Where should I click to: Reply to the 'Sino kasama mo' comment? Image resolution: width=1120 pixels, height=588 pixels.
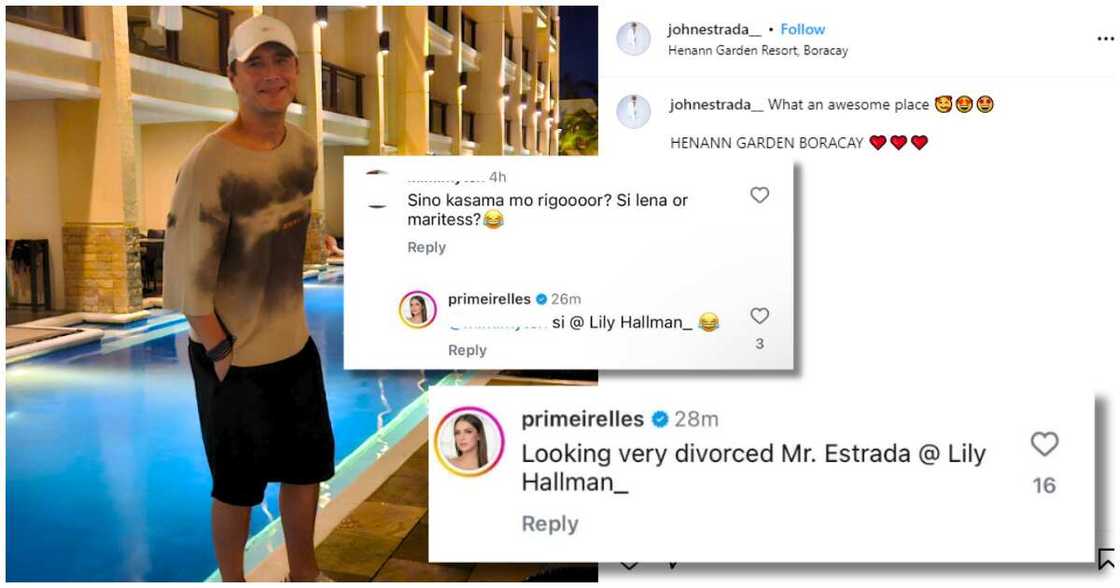[426, 247]
